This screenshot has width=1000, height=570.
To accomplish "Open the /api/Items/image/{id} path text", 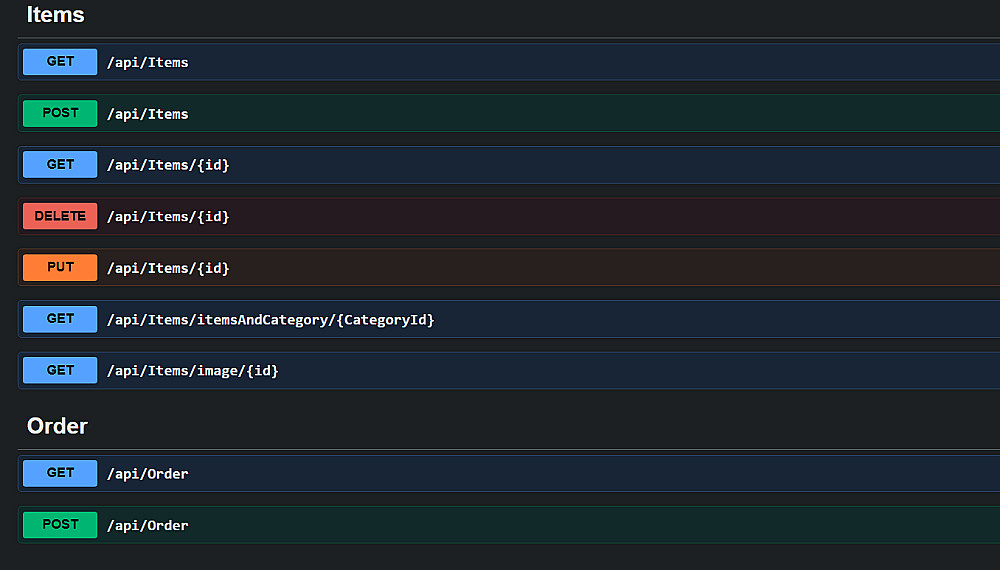I will coord(193,371).
